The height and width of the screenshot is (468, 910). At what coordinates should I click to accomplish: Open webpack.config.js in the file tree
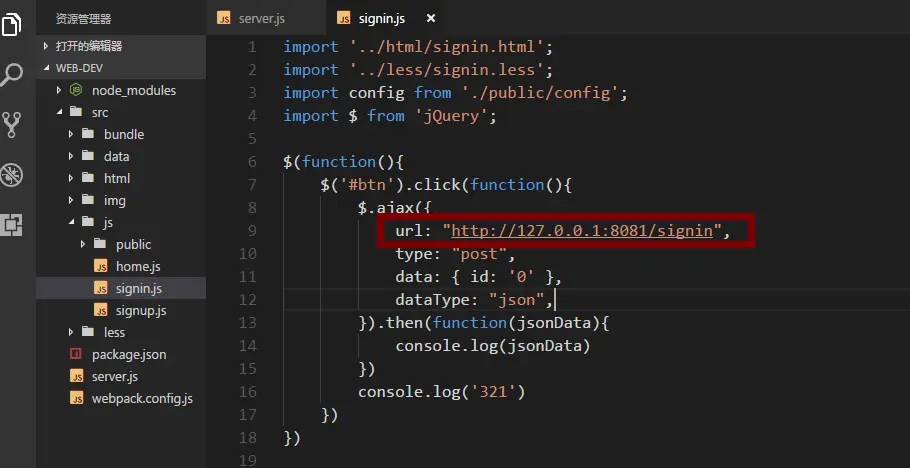coord(121,398)
